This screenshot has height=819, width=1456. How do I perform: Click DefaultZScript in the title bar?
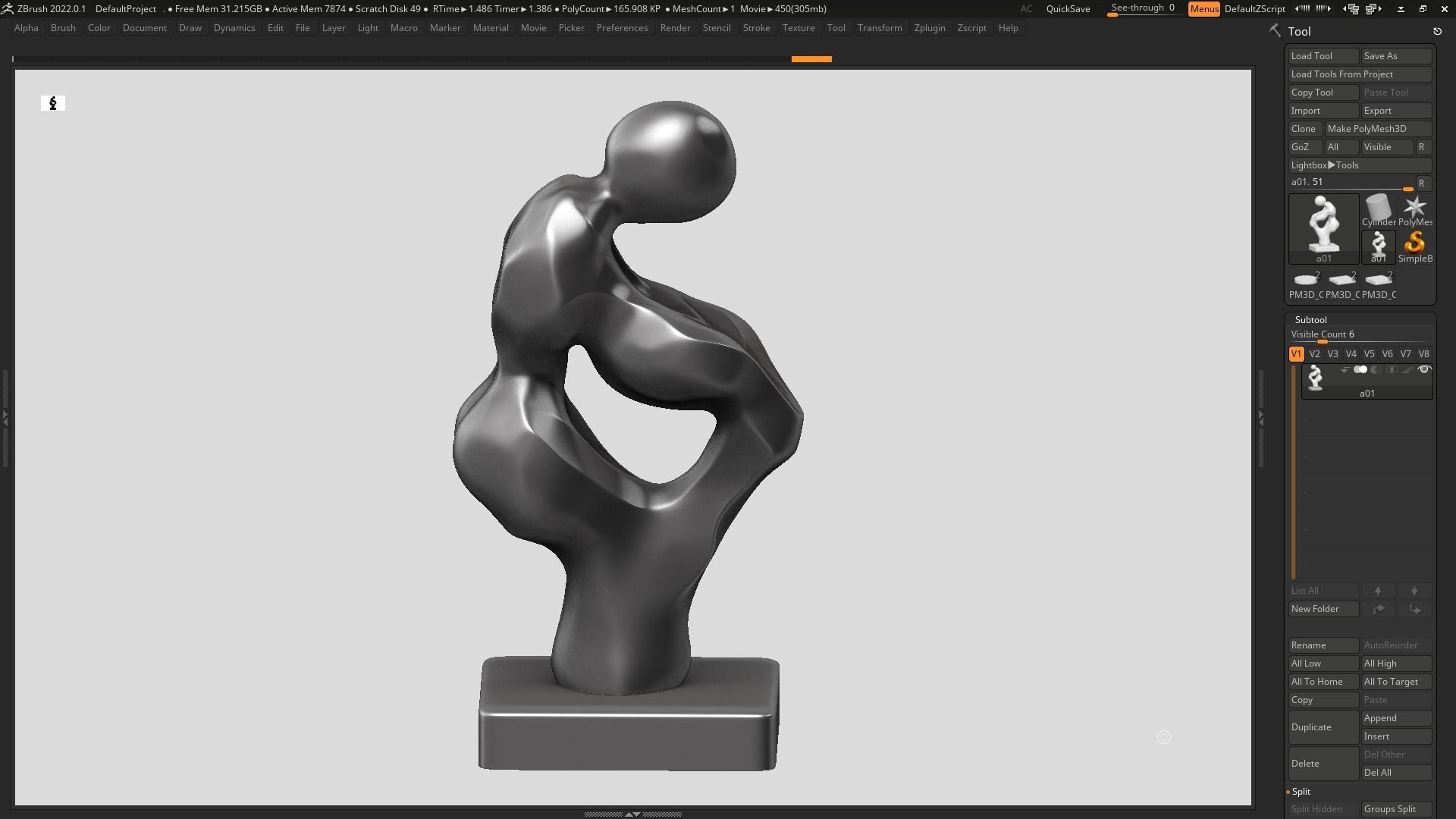[x=1254, y=9]
